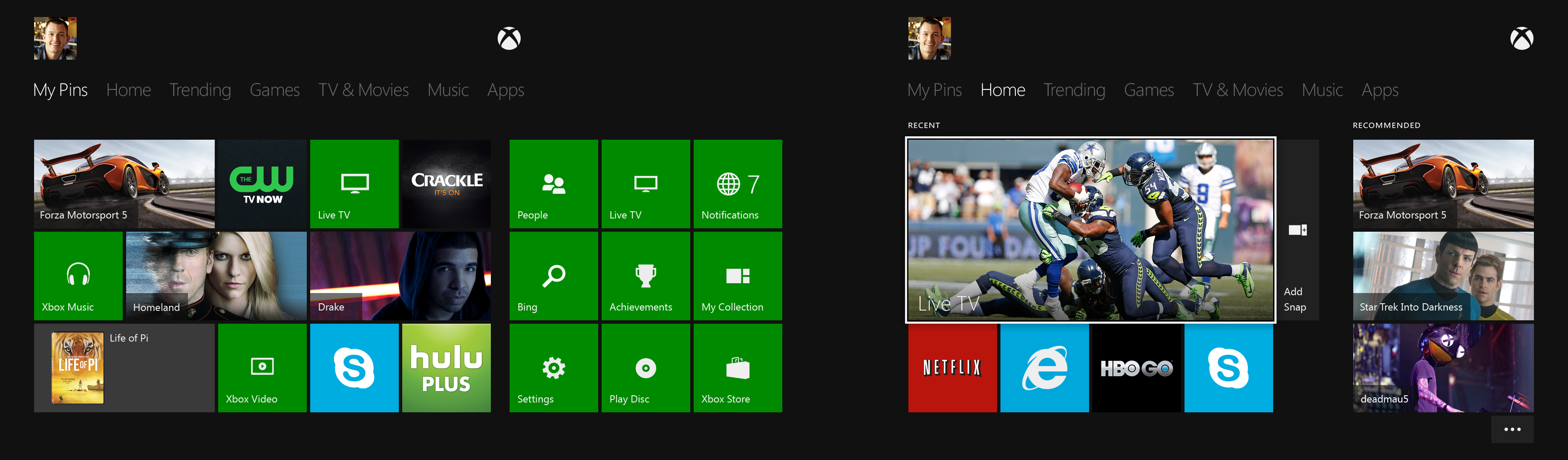Launch Xbox Music headphones tile
Viewport: 1568px width, 460px height.
pyautogui.click(x=78, y=276)
